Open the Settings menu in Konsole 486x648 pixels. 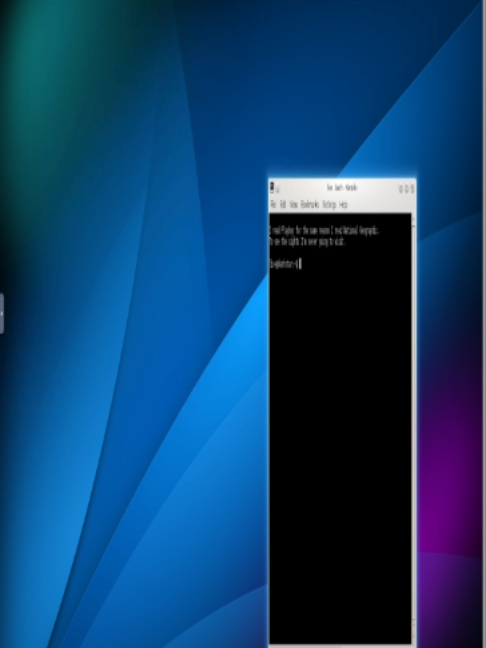[329, 204]
